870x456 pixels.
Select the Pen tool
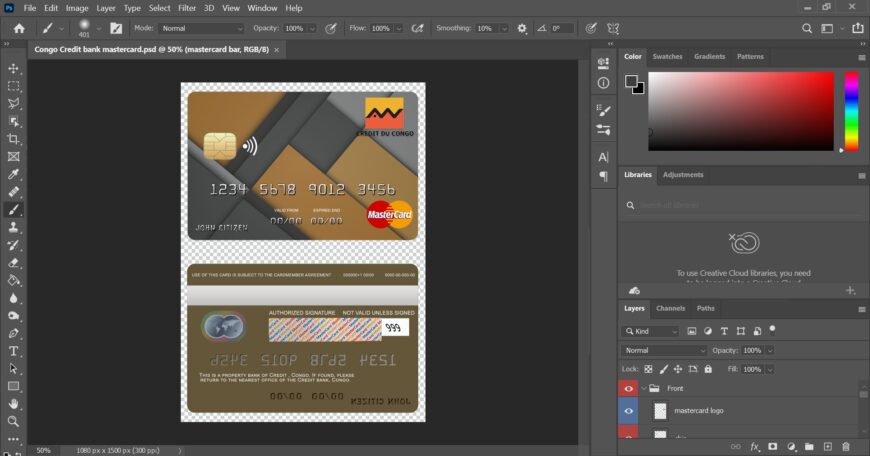coord(13,333)
